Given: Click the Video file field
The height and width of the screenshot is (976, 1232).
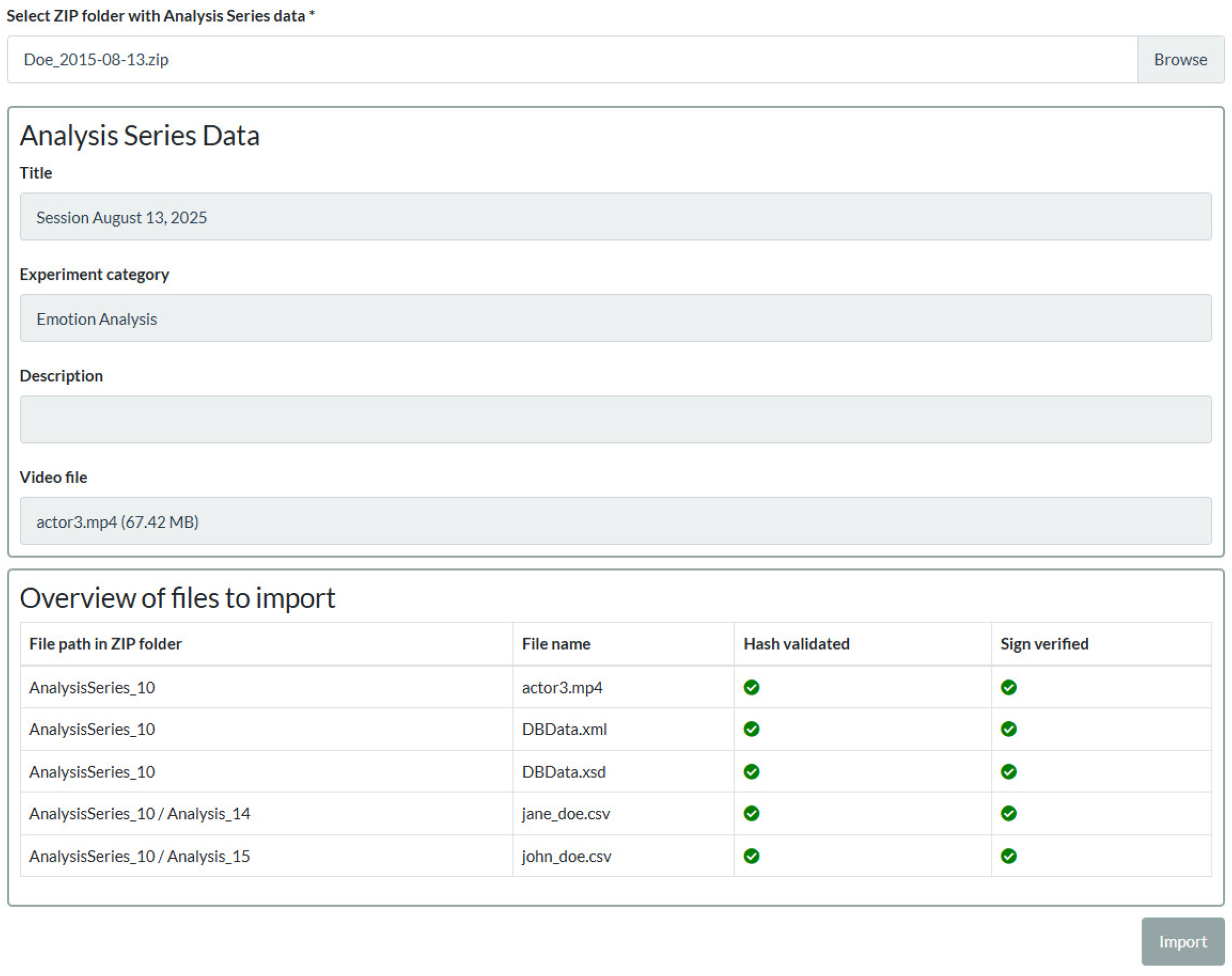Looking at the screenshot, I should point(615,521).
